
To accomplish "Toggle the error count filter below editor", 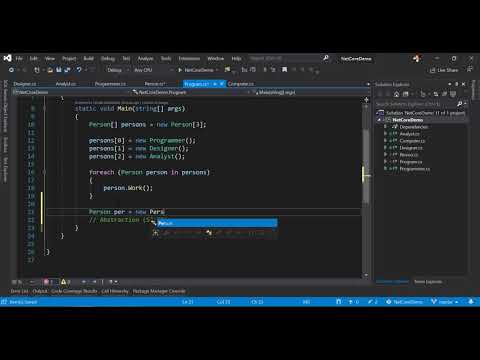I will point(49,282).
